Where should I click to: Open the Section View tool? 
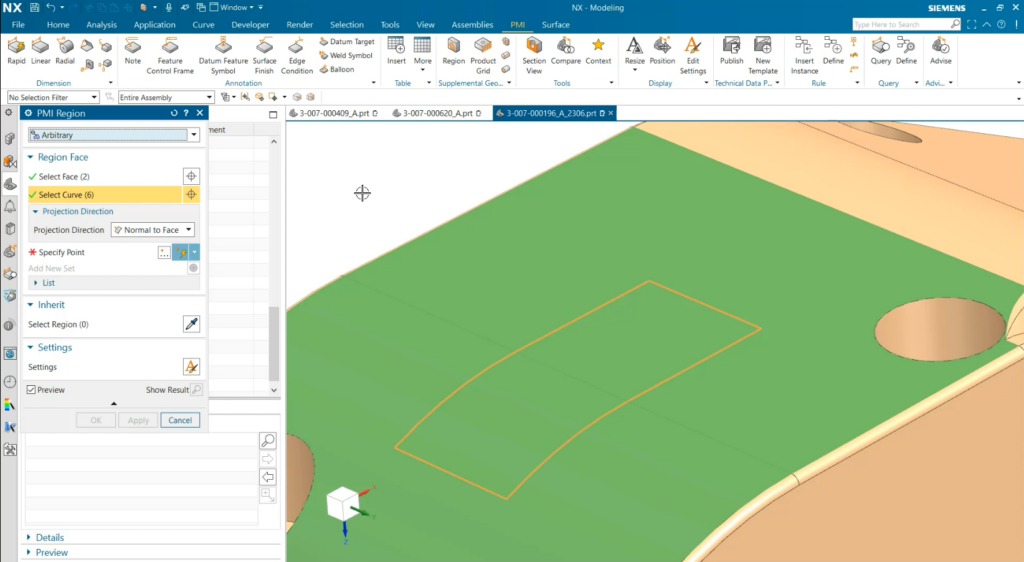pyautogui.click(x=534, y=52)
